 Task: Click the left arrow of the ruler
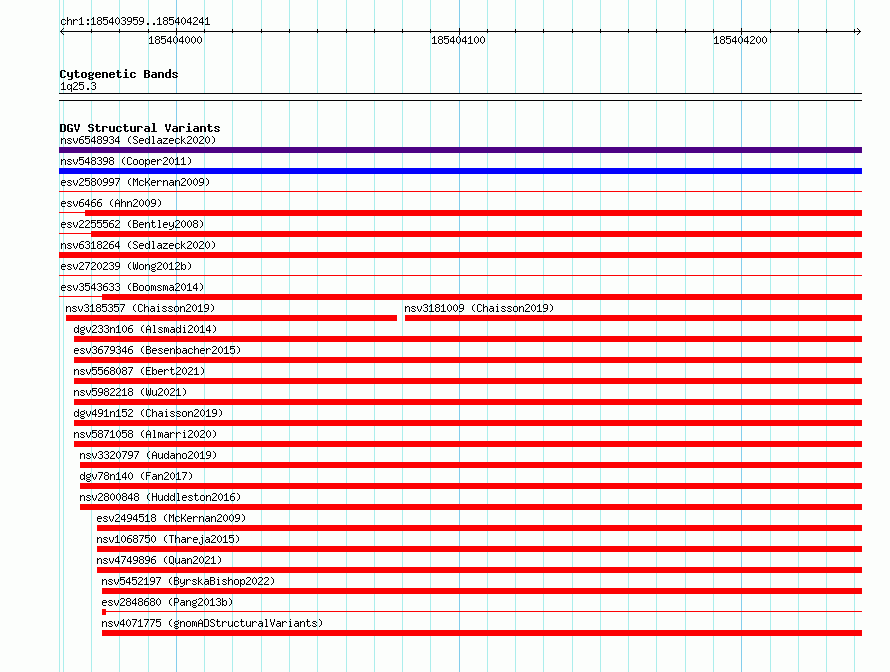pyautogui.click(x=62, y=32)
